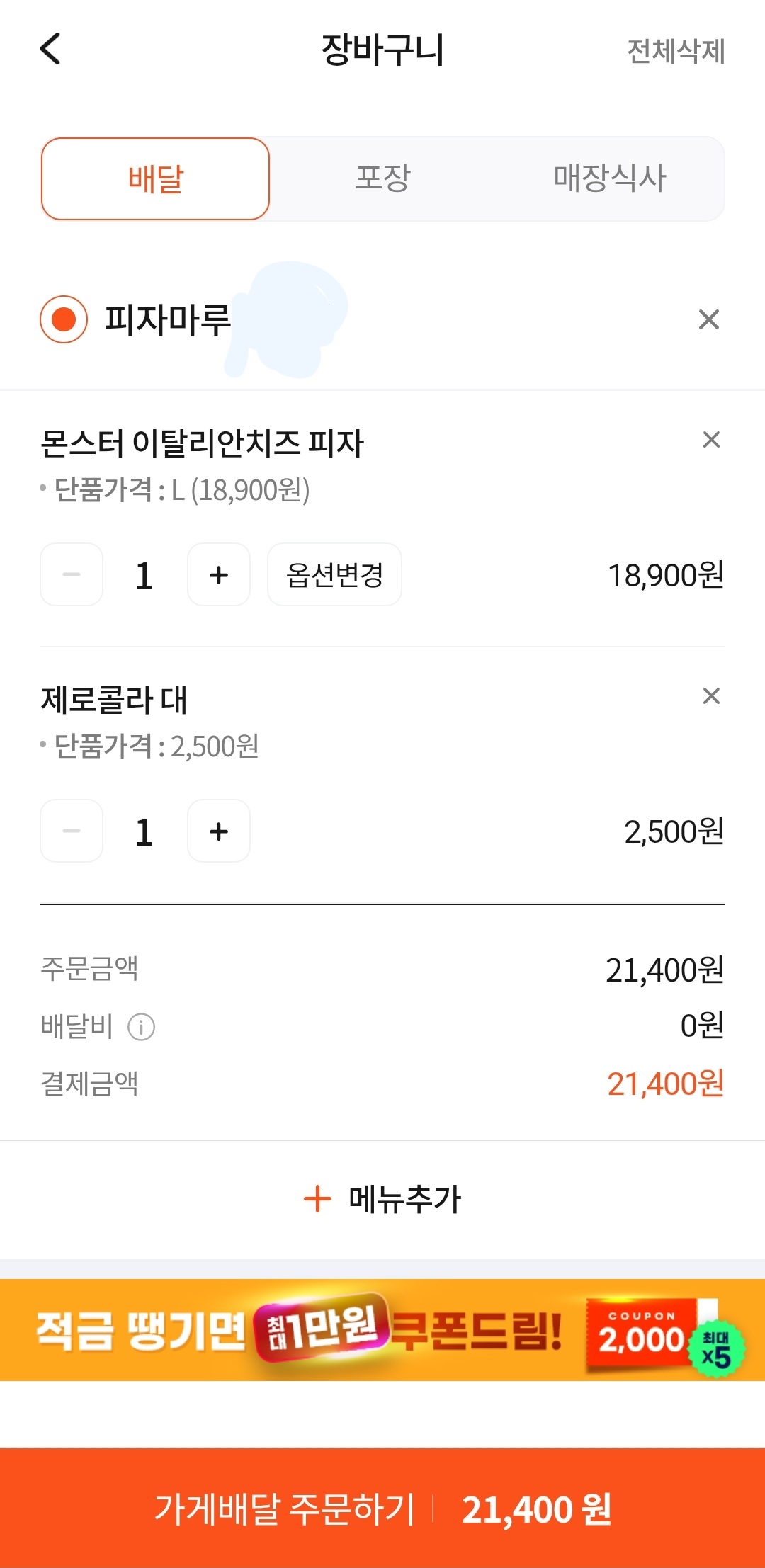Screen dimensions: 765x1568
Task: Delete 제로콜라 대 item
Action: pos(711,696)
